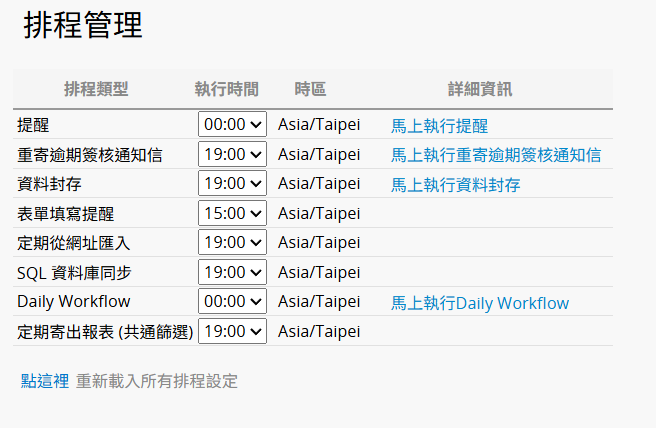This screenshot has height=428, width=656.
Task: Click the 排程類型 column header
Action: click(96, 89)
